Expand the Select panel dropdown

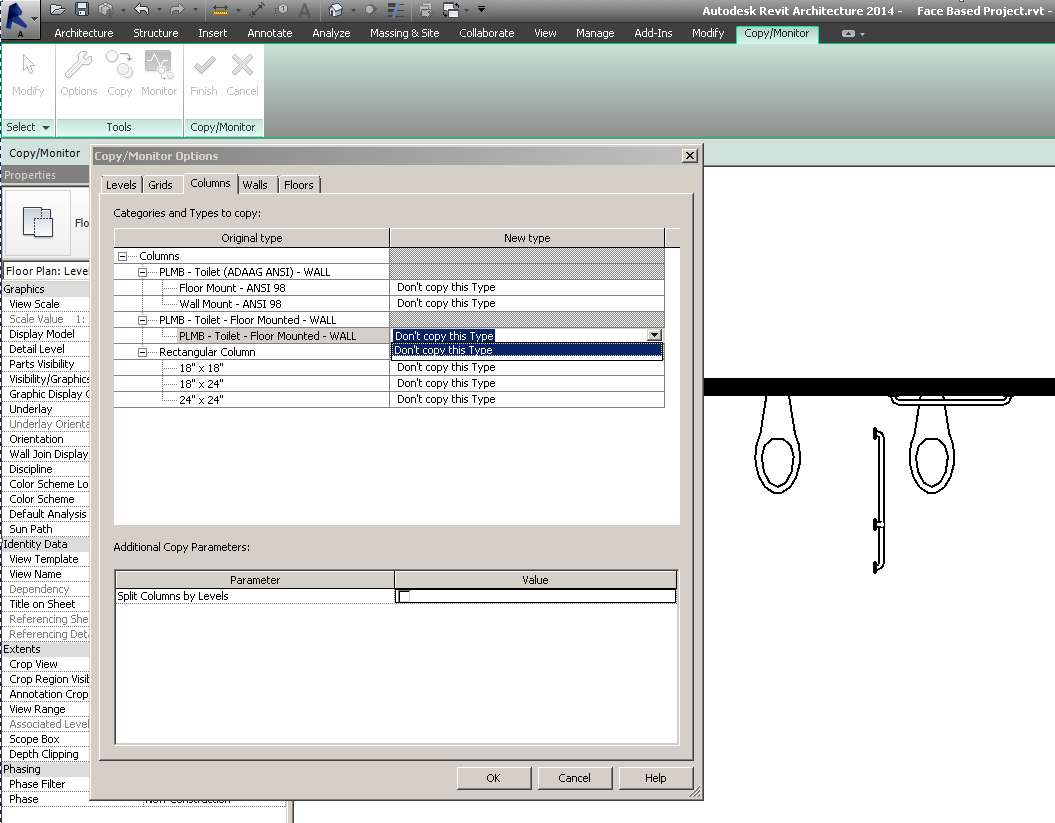coord(46,128)
